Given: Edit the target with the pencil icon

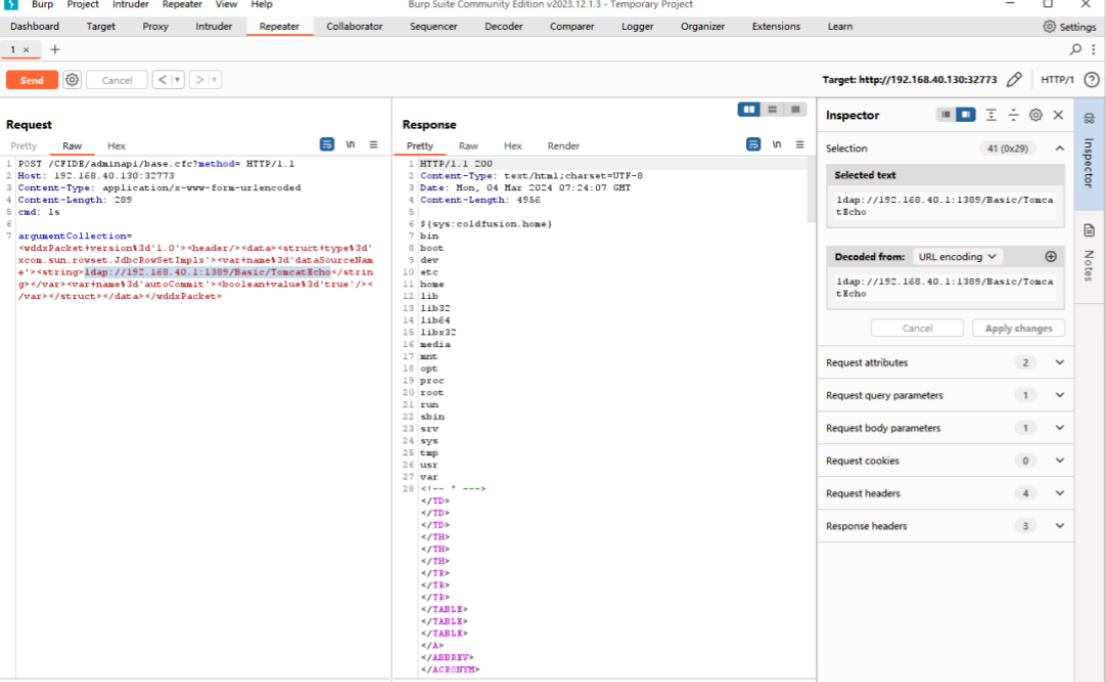Looking at the screenshot, I should (x=1014, y=80).
